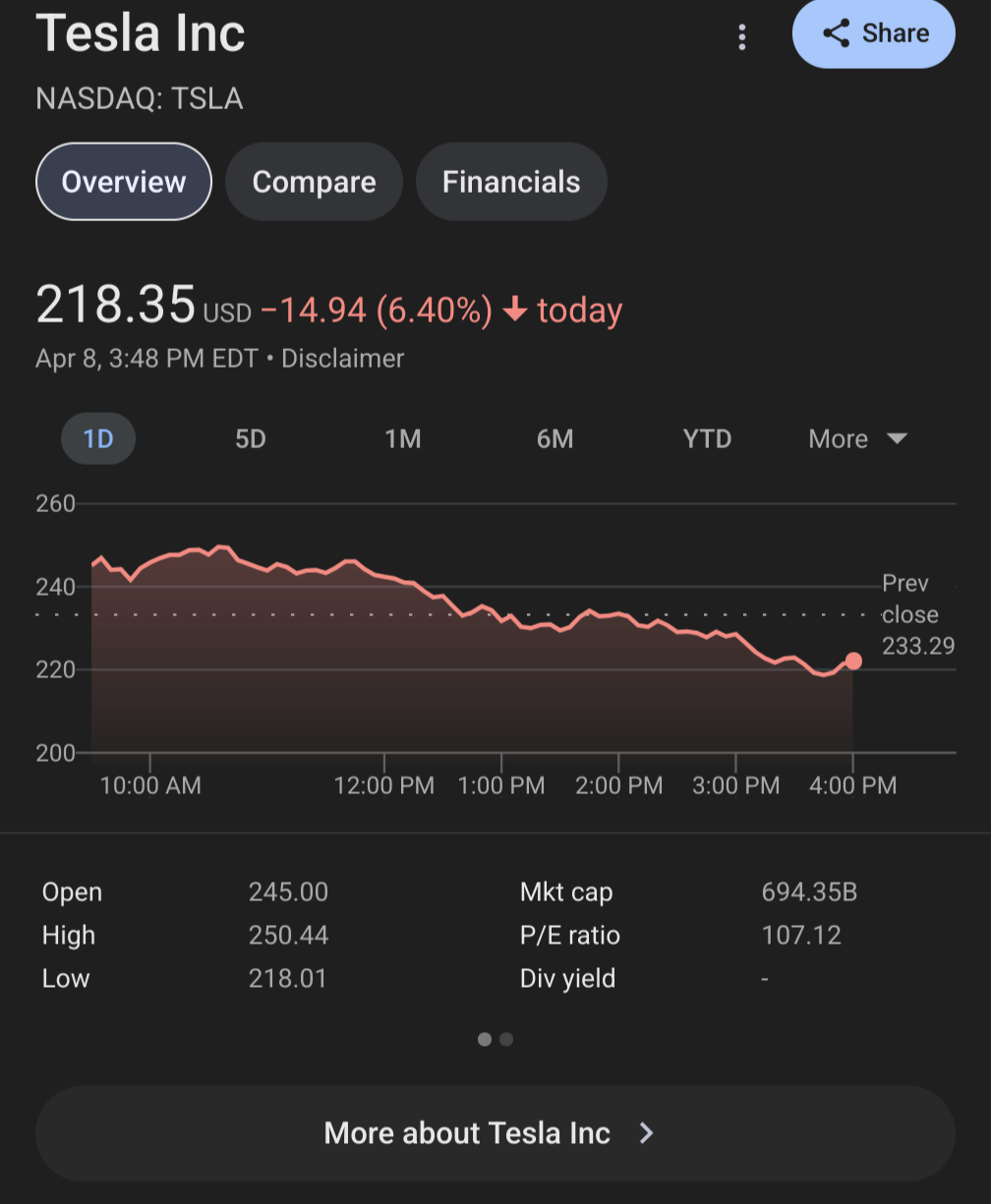Open the three-dot more options menu
The width and height of the screenshot is (991, 1204).
742,38
